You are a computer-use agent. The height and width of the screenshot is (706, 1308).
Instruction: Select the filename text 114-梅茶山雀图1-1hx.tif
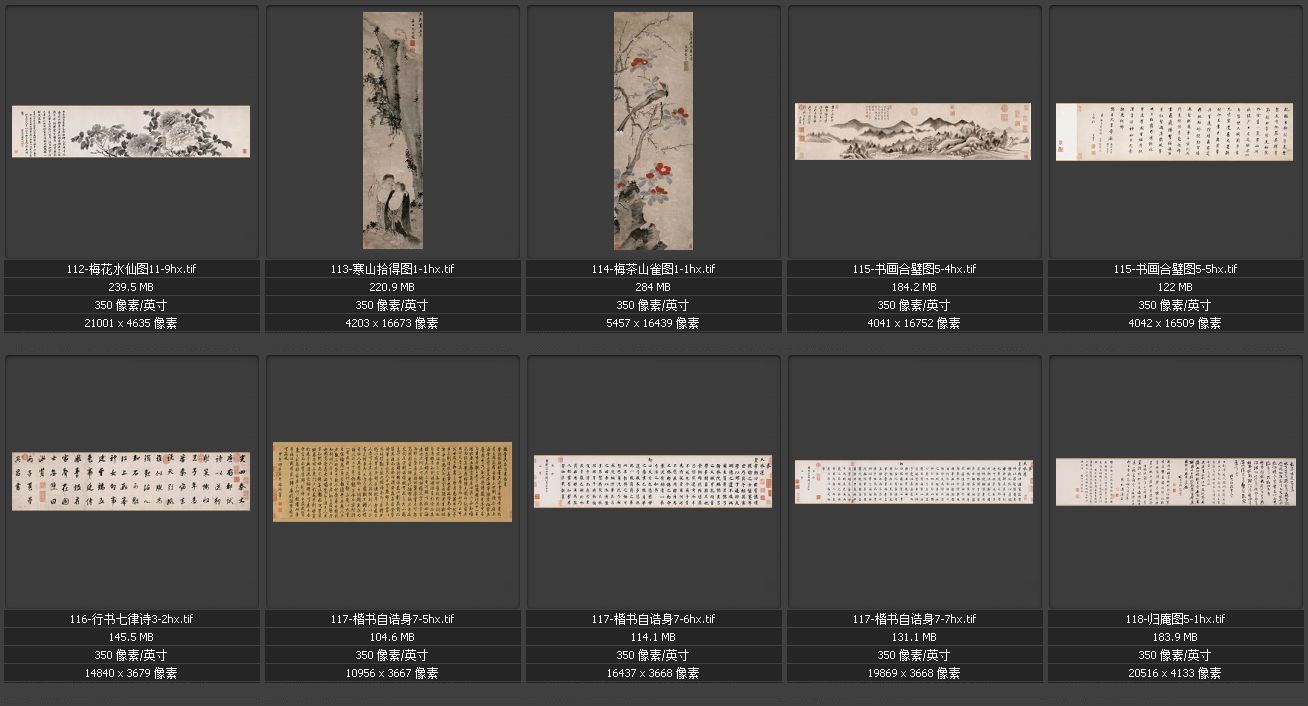[x=653, y=269]
